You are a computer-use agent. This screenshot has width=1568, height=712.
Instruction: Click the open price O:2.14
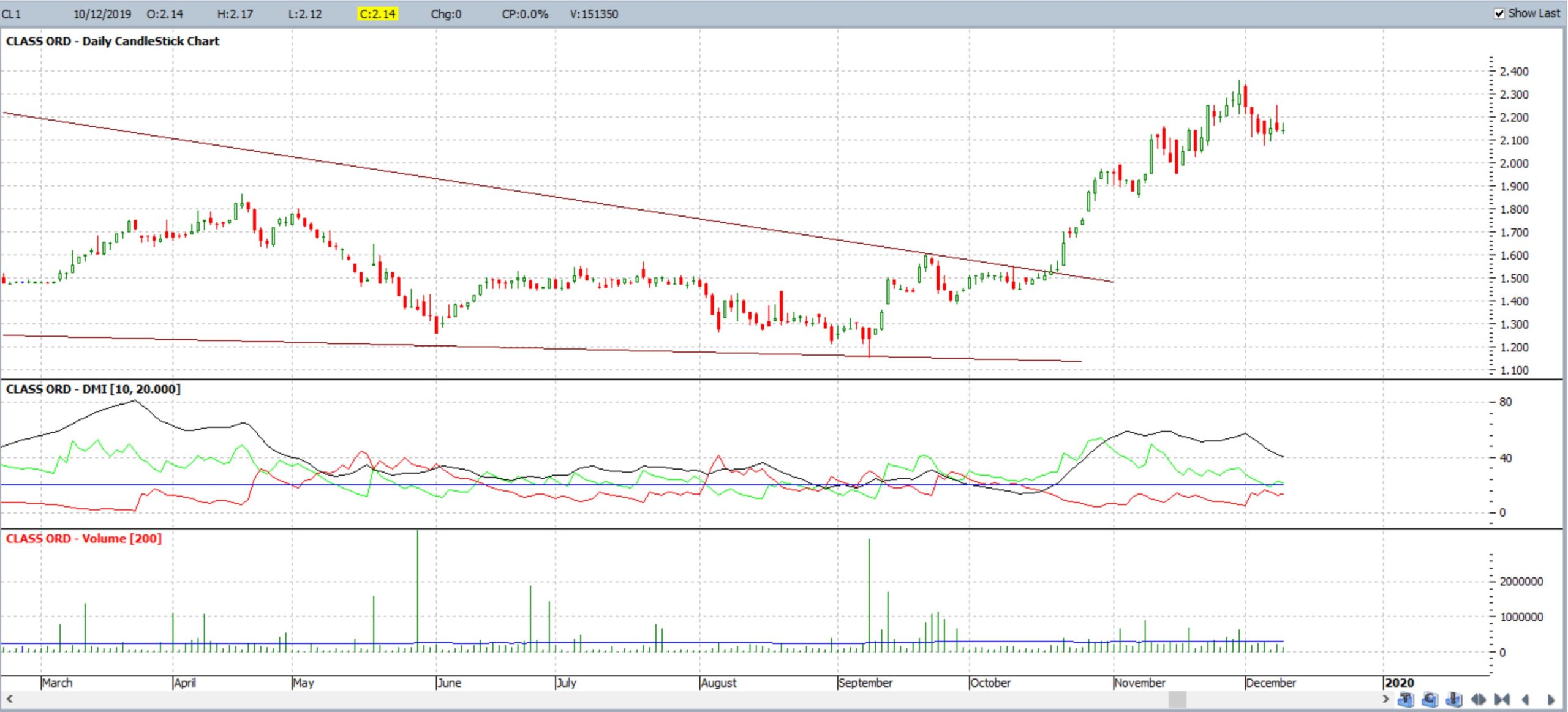tap(164, 13)
